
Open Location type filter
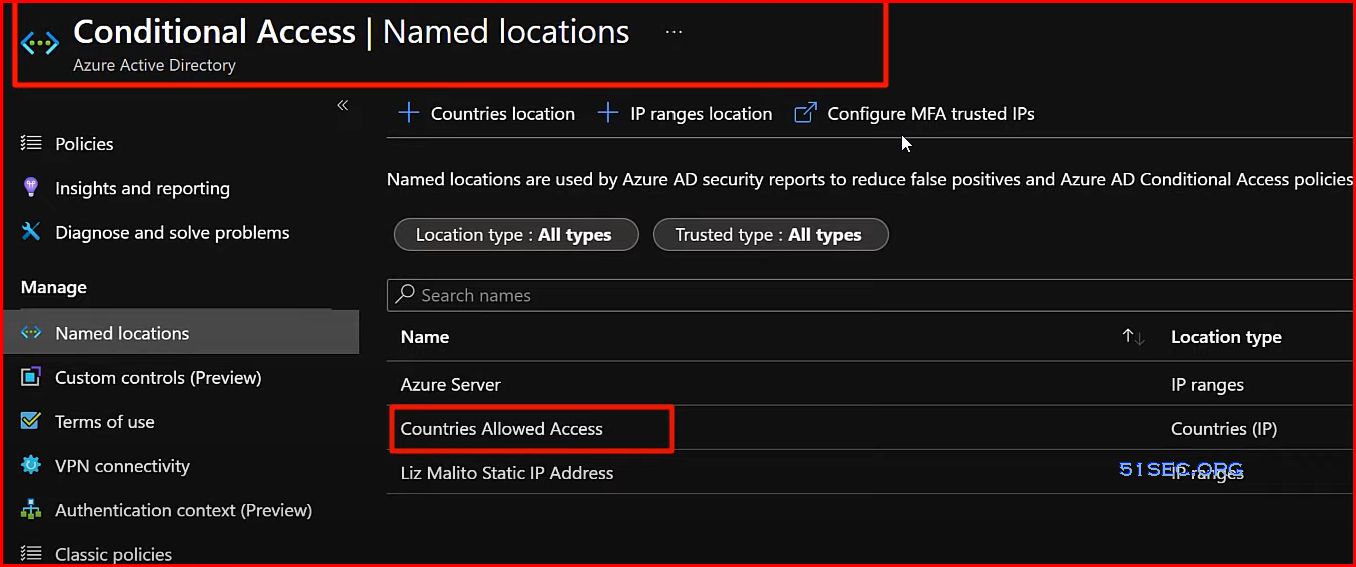516,235
